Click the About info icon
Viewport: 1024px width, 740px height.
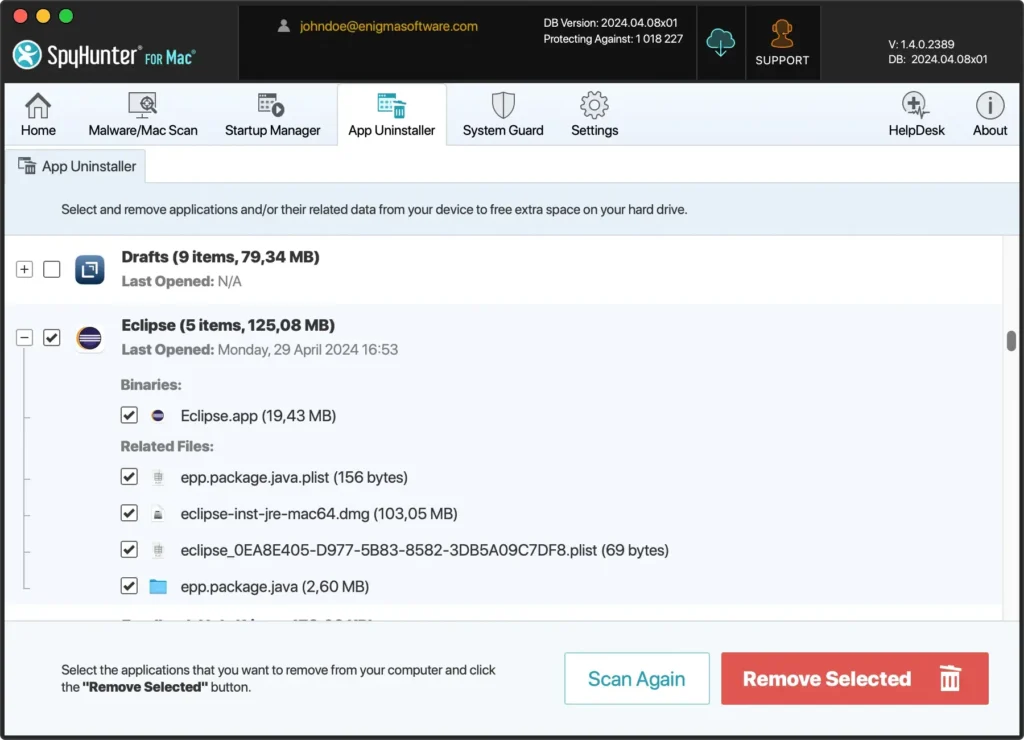point(990,105)
